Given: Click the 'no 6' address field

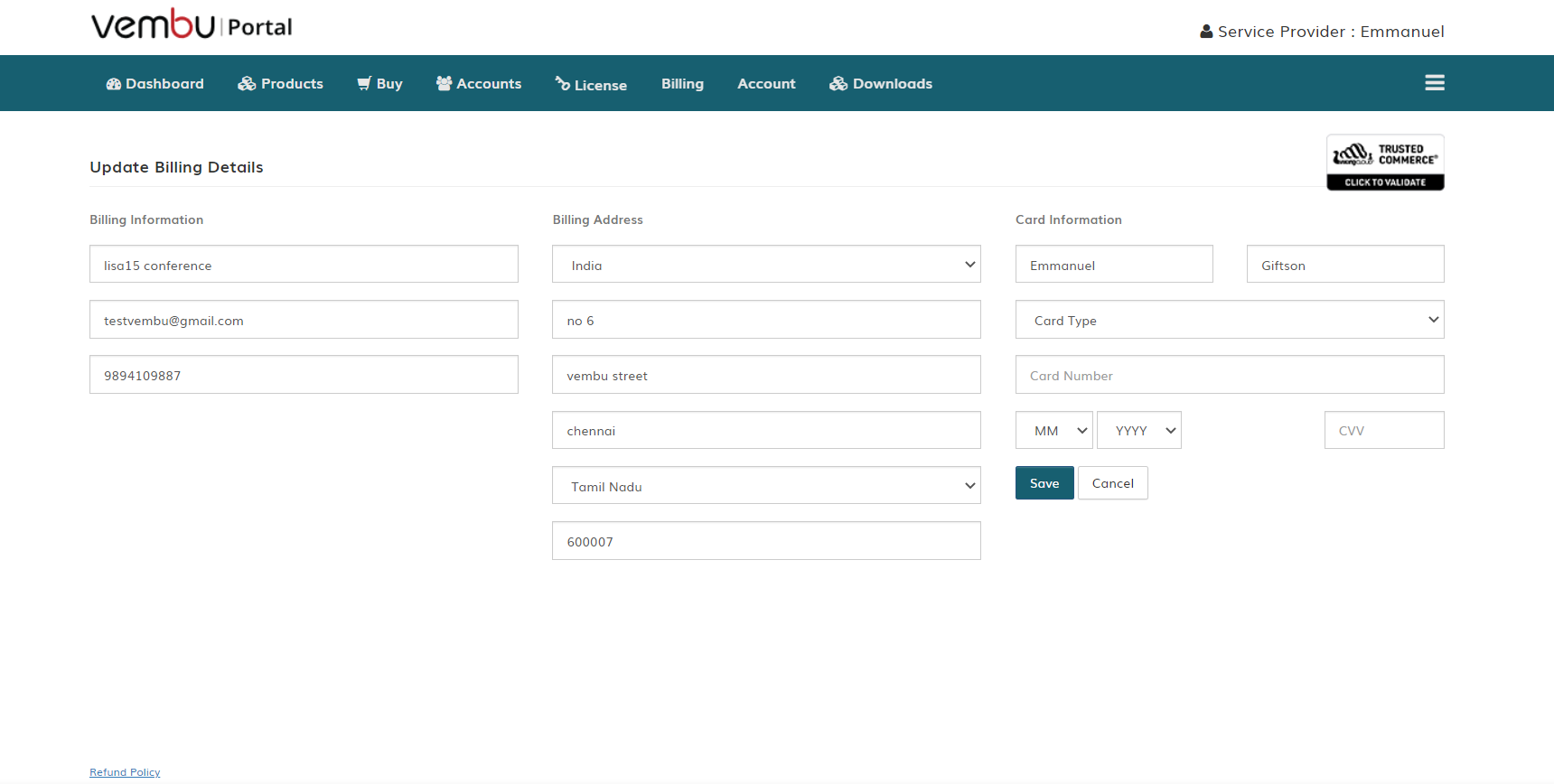Looking at the screenshot, I should (x=766, y=320).
